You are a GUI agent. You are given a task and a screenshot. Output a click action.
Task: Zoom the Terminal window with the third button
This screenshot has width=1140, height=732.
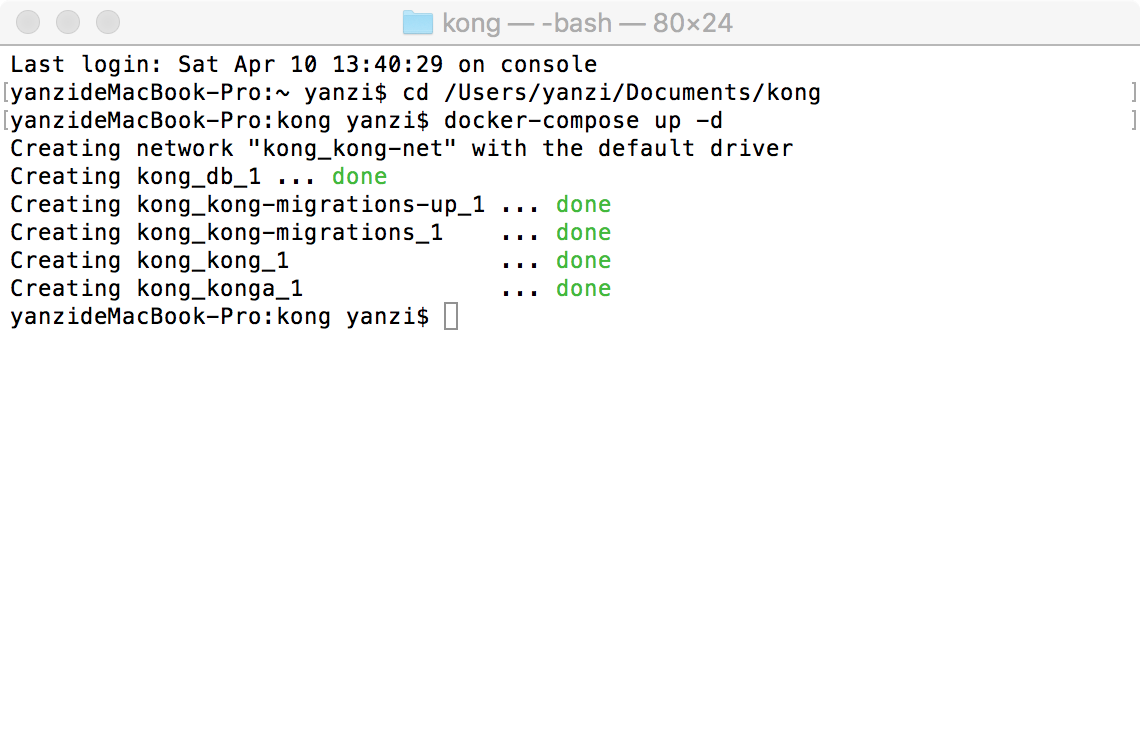click(108, 22)
